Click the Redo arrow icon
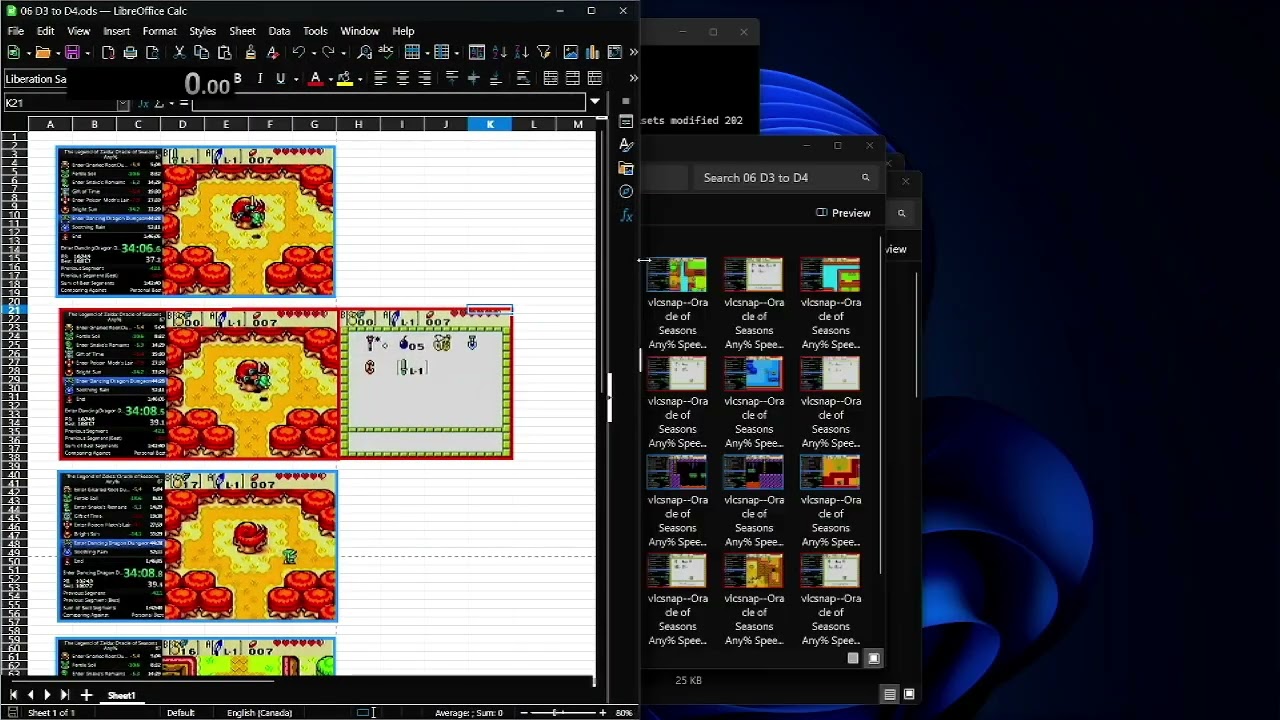This screenshot has height=720, width=1280. [x=327, y=52]
